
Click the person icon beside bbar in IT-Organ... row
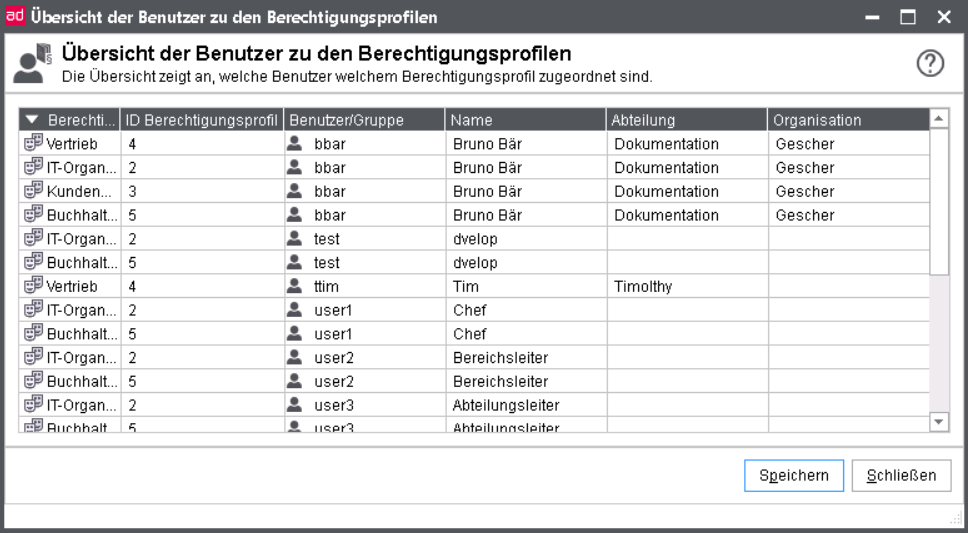pyautogui.click(x=295, y=167)
